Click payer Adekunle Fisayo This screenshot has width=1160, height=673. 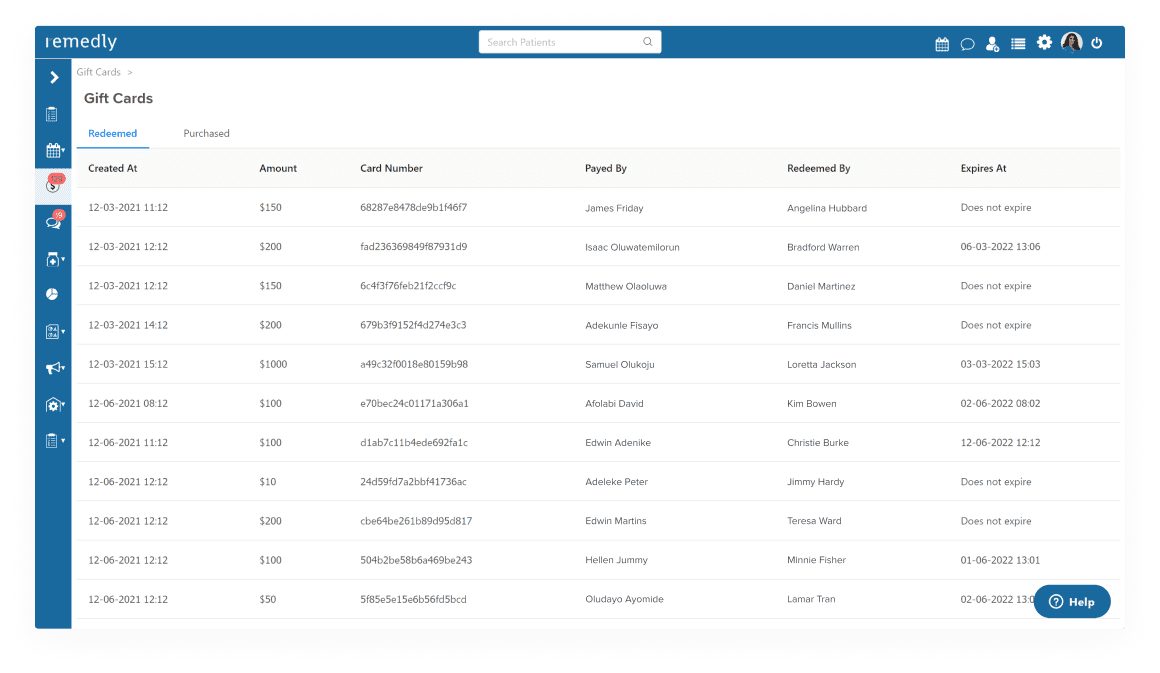[x=621, y=325]
